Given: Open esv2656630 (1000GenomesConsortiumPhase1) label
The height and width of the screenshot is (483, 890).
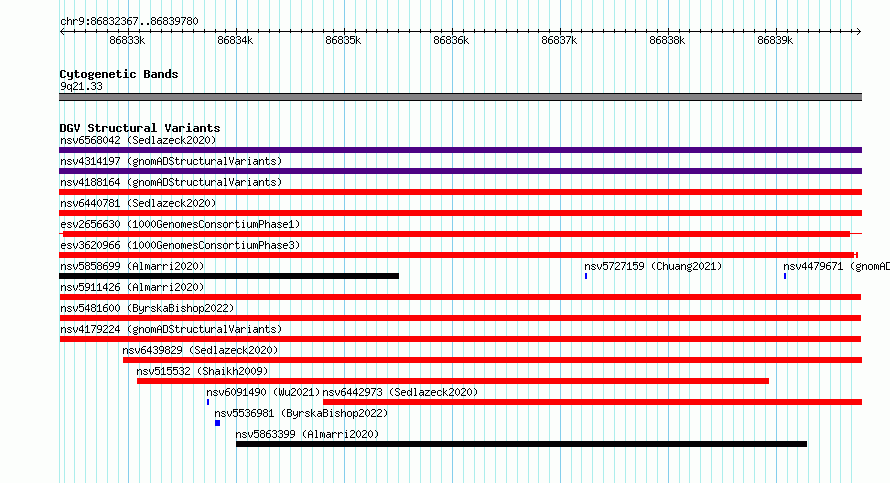Looking at the screenshot, I should pyautogui.click(x=180, y=224).
